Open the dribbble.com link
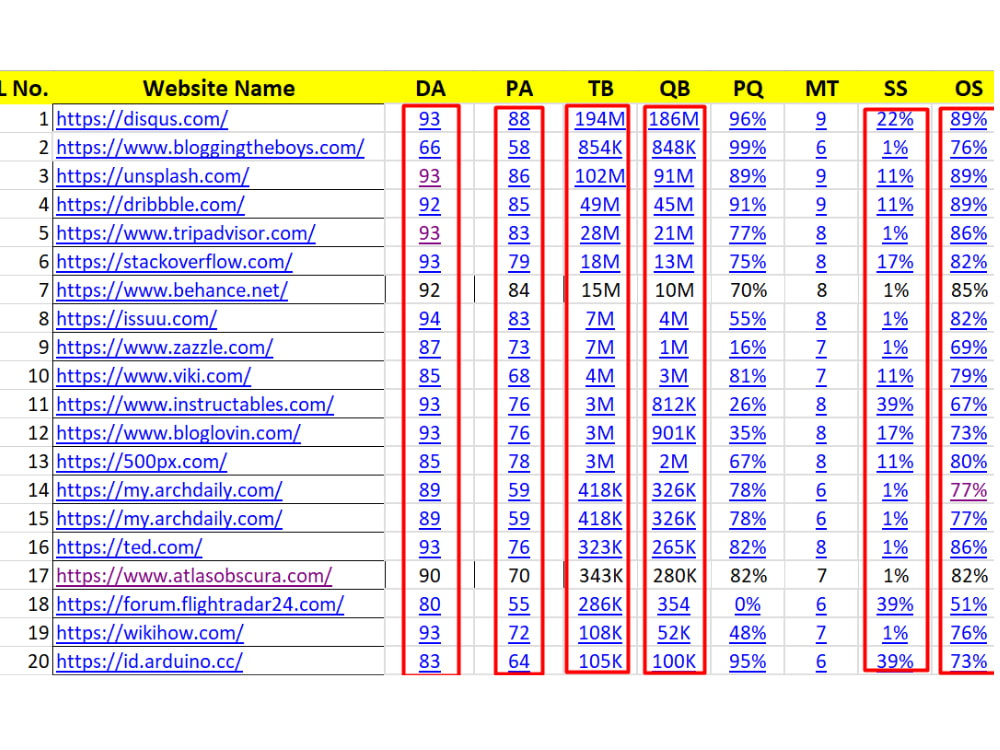This screenshot has height=750, width=1000. point(150,205)
